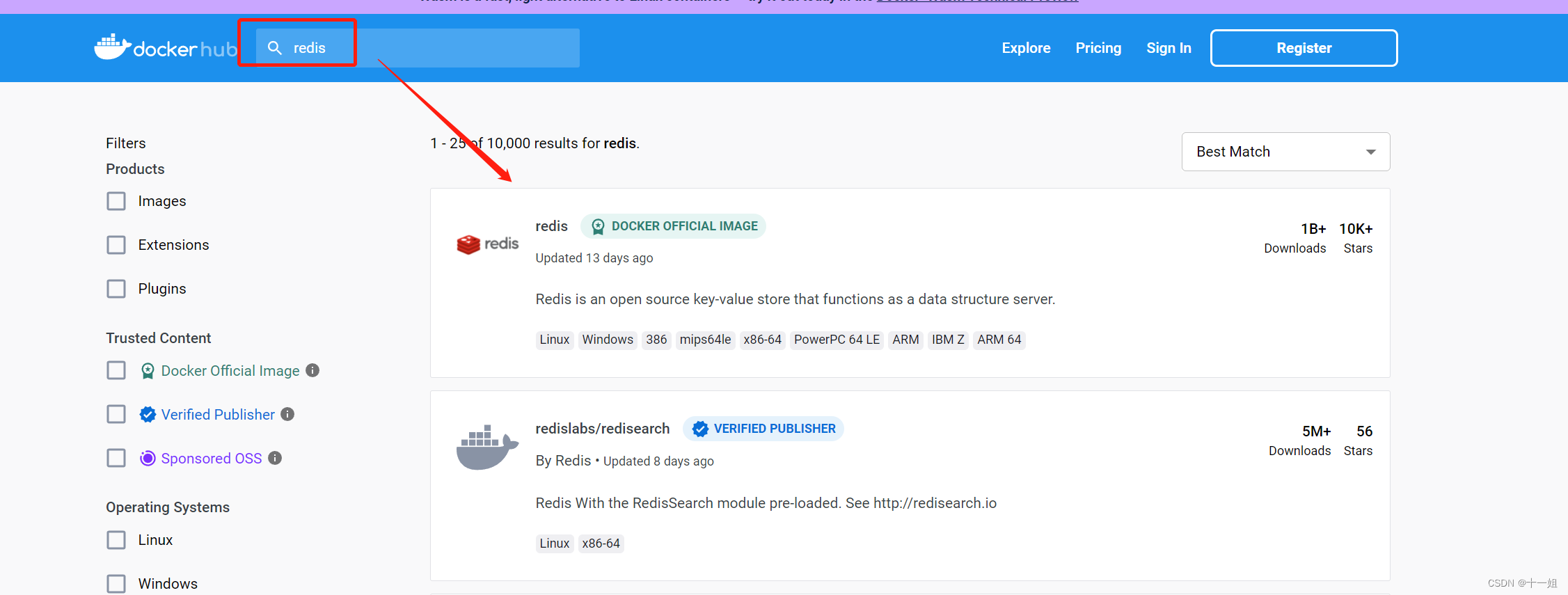Tick the Sponsored OSS checkbox
The height and width of the screenshot is (595, 1568).
tap(116, 458)
